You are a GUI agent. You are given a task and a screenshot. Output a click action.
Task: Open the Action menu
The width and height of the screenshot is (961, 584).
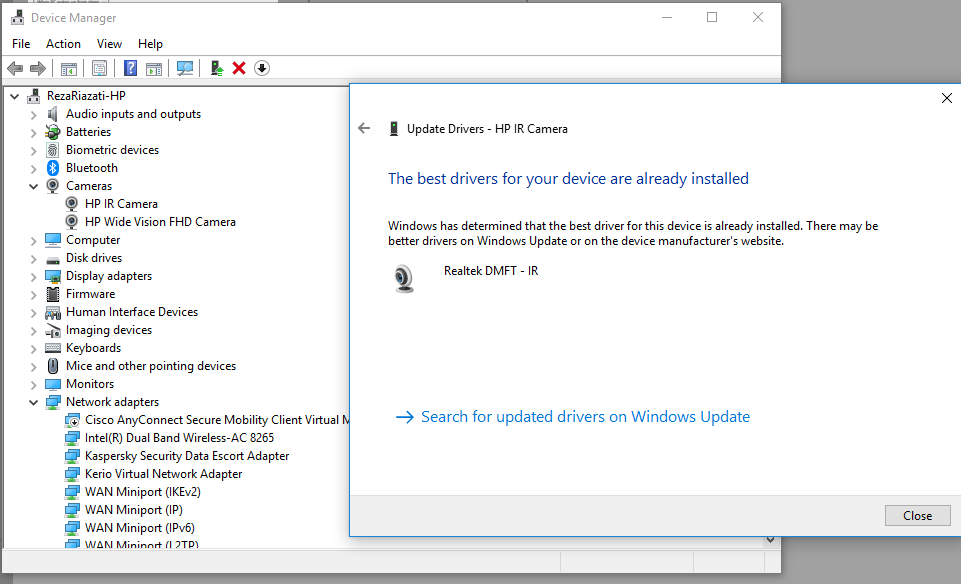click(x=63, y=44)
